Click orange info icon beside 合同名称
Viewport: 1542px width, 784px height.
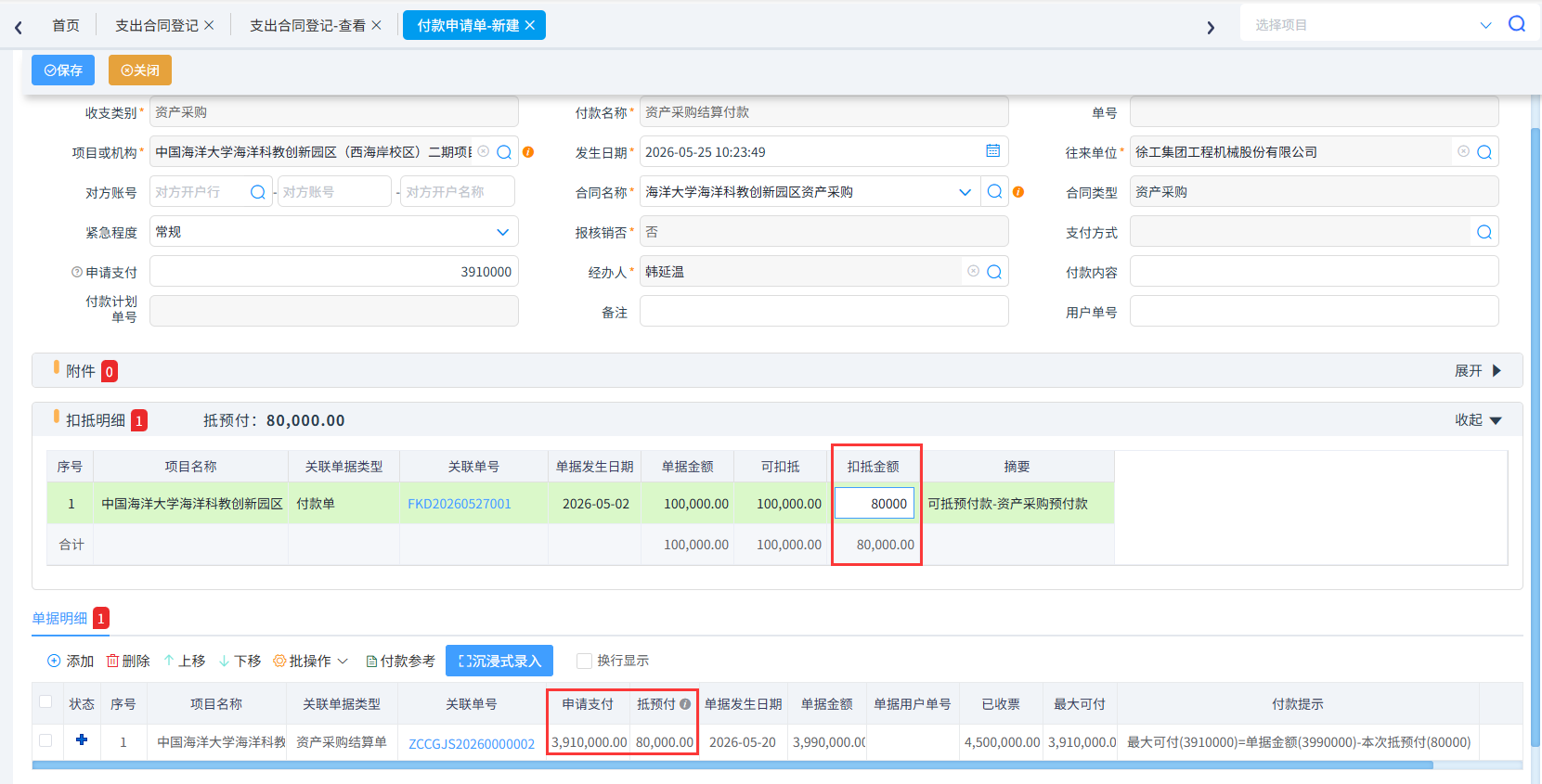[x=1018, y=192]
